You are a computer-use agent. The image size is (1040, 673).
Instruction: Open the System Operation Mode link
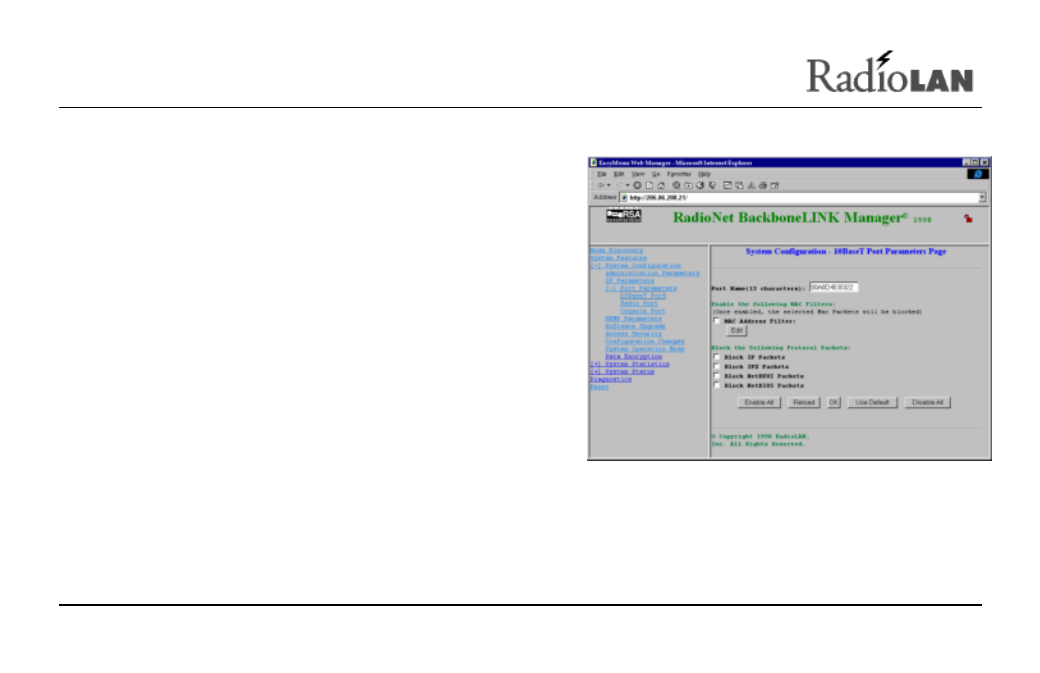(x=645, y=349)
